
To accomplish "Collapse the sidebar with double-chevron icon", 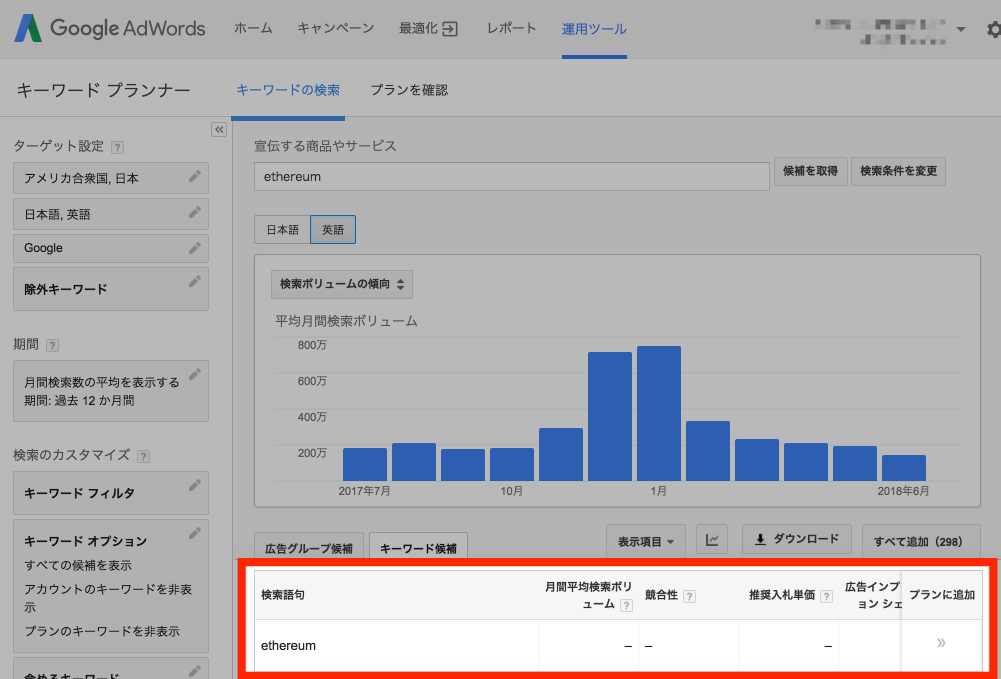I will pos(219,130).
